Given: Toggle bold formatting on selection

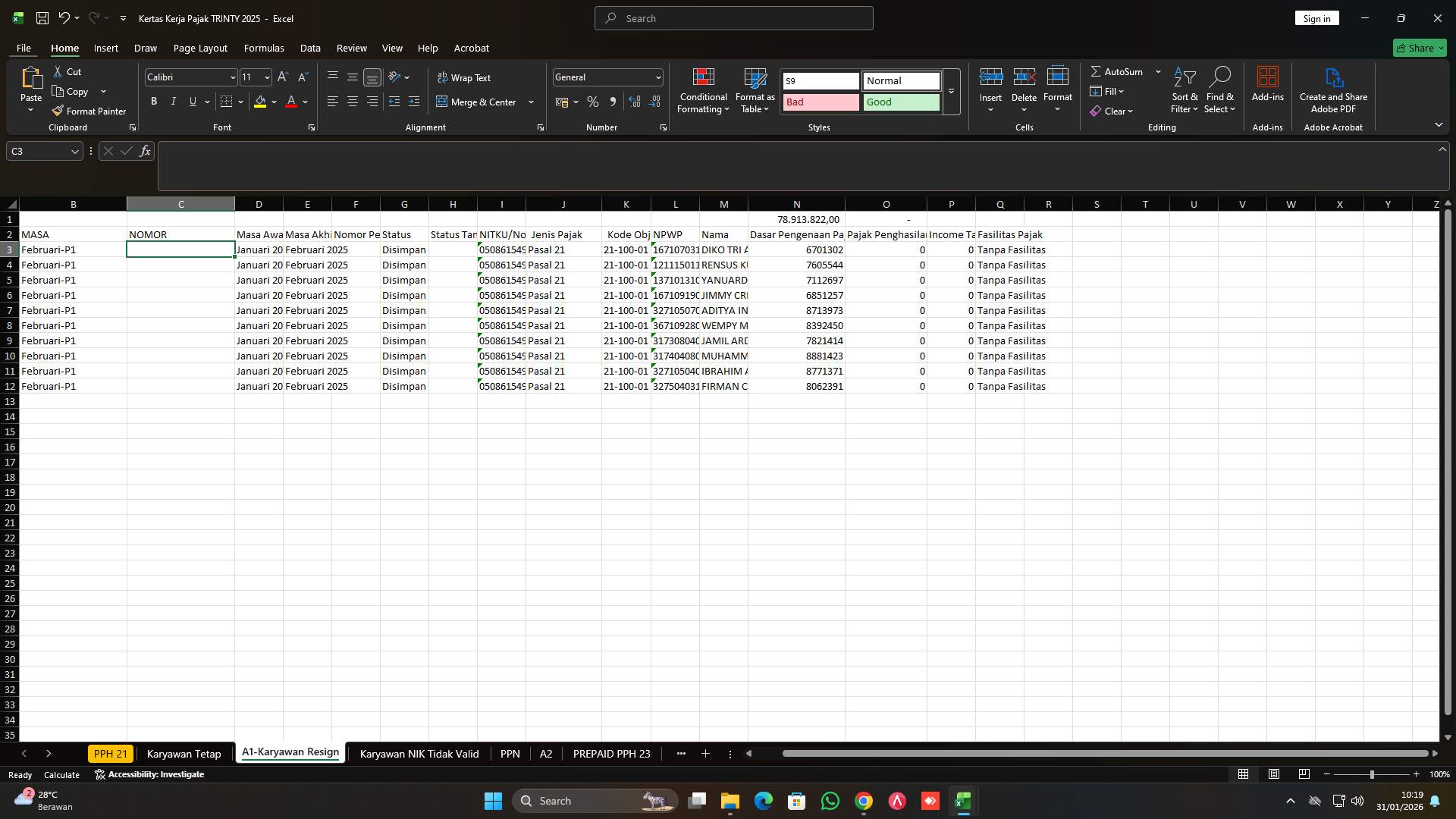Looking at the screenshot, I should pyautogui.click(x=153, y=101).
